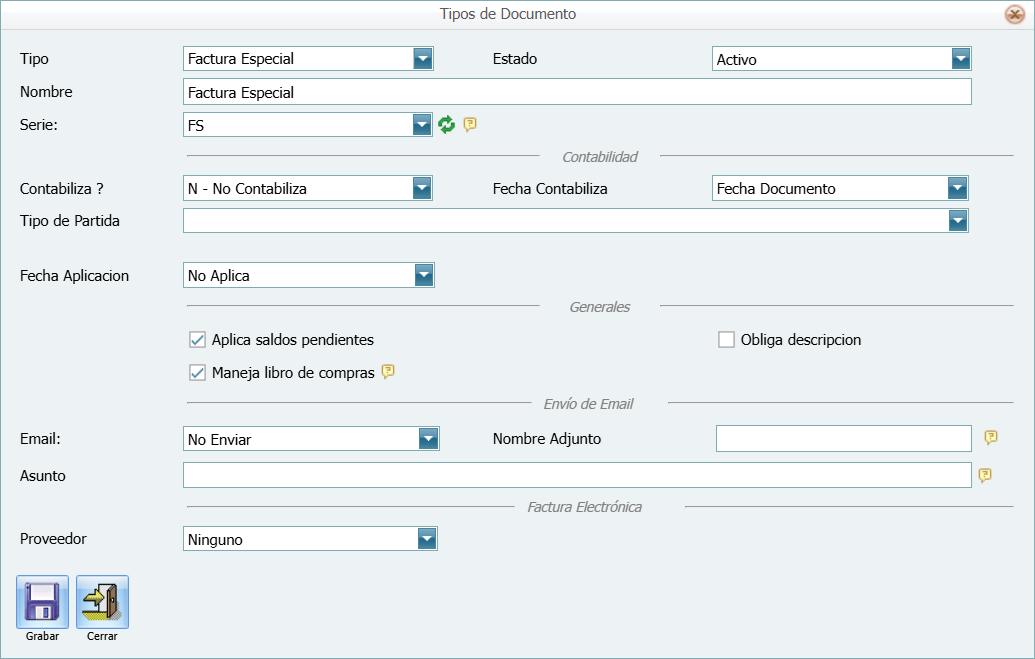The image size is (1035, 659).
Task: Toggle Maneja libro de compras checkbox
Action: point(197,373)
